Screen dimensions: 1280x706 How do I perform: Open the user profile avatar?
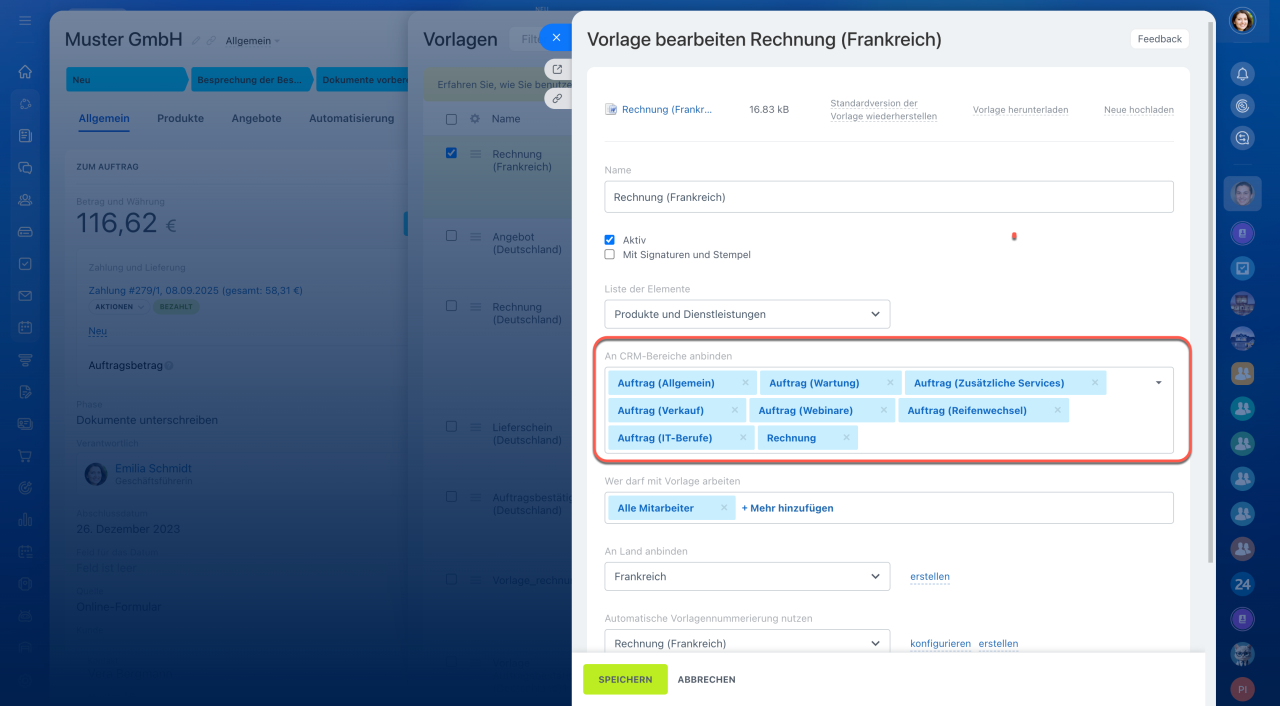[1242, 21]
